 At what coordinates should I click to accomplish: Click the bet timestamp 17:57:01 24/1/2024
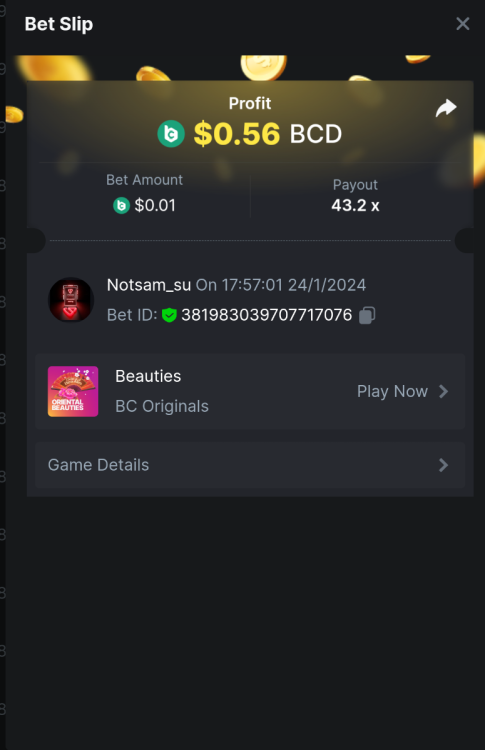pos(294,285)
